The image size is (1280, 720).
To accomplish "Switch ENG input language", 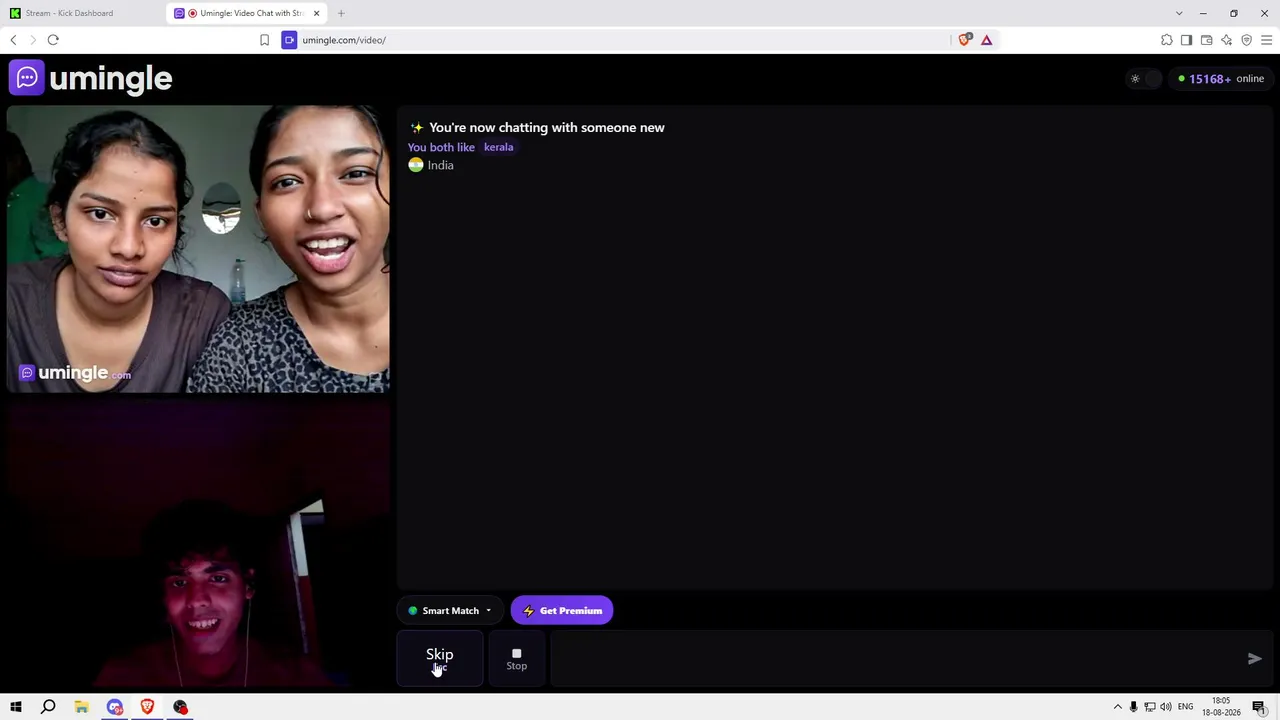I will 1186,707.
